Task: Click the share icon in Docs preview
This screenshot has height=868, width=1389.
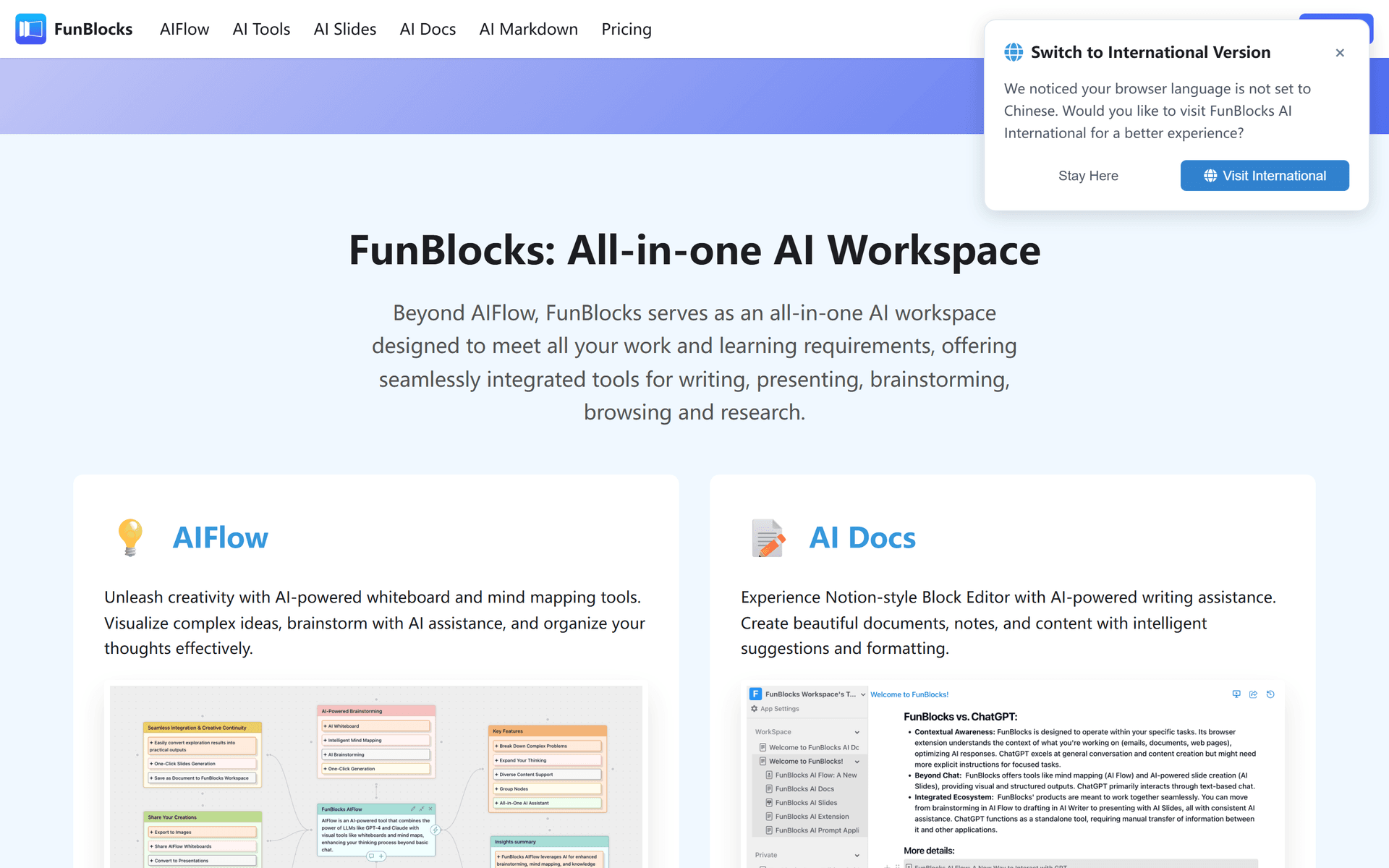Action: tap(1253, 694)
